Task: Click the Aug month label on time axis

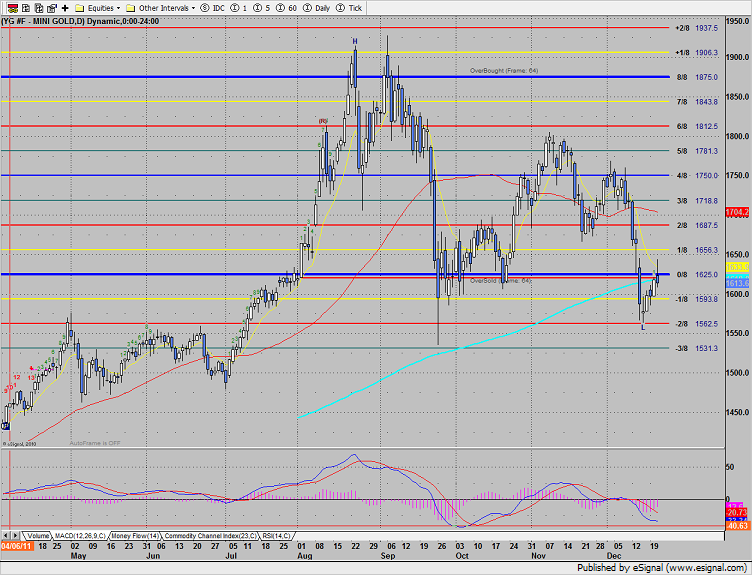Action: point(305,556)
